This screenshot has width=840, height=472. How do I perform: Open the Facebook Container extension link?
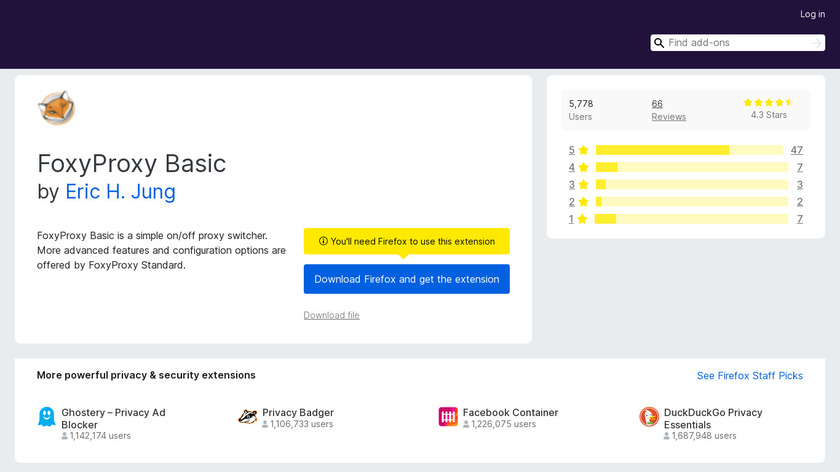pos(510,412)
